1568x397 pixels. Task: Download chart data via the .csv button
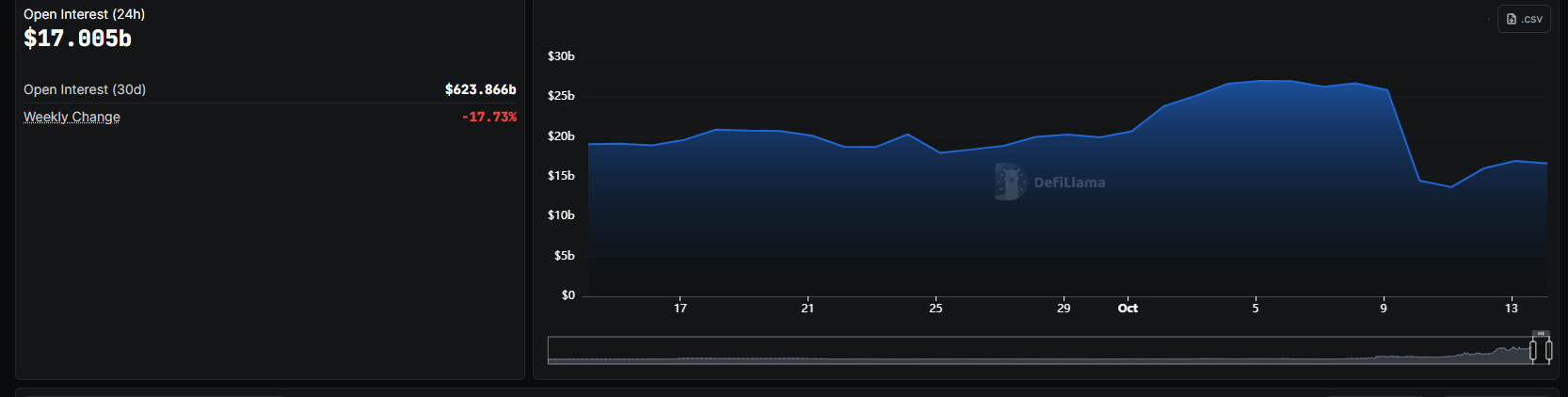(x=1524, y=19)
